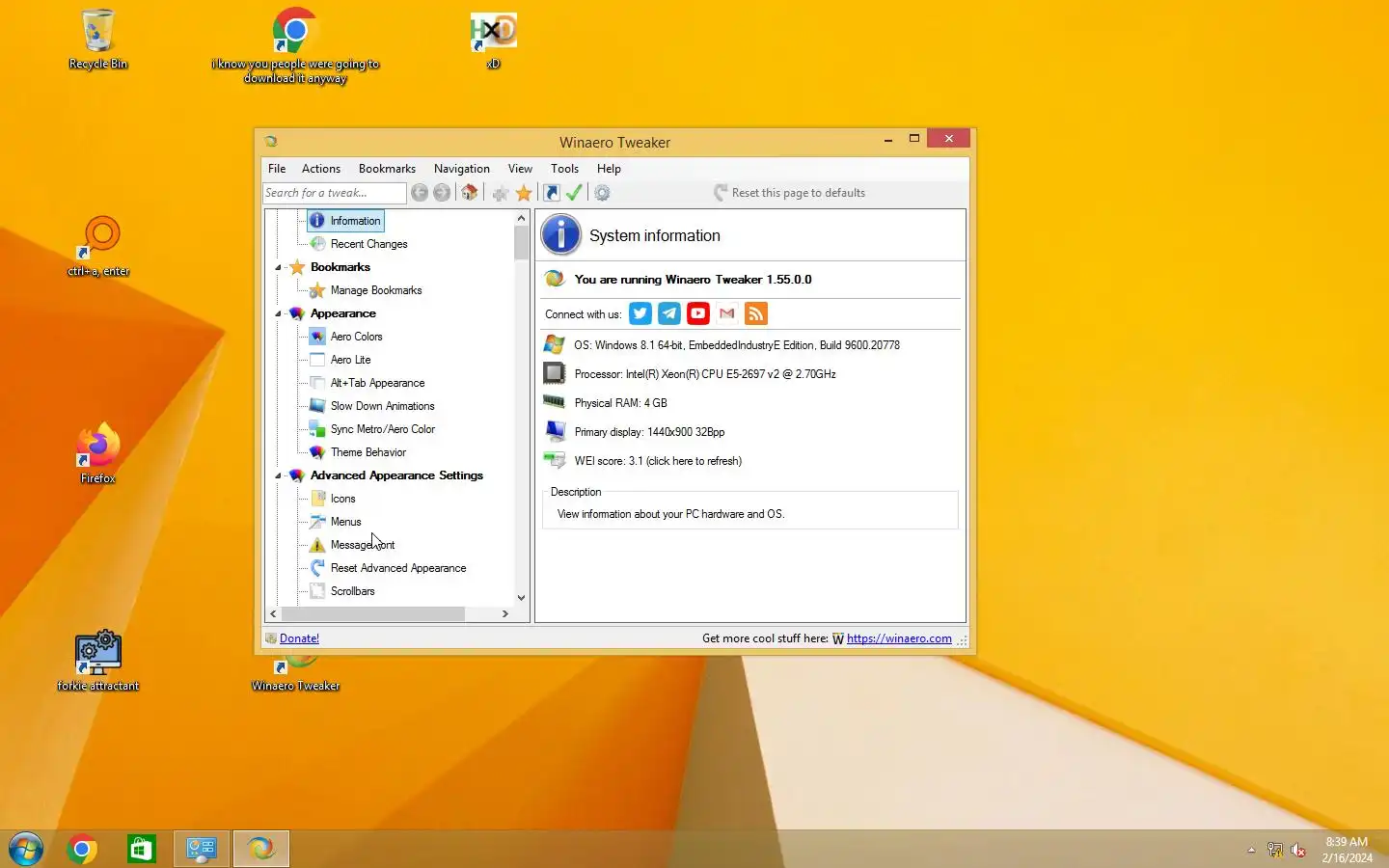Open the Home page via the house icon

point(470,193)
